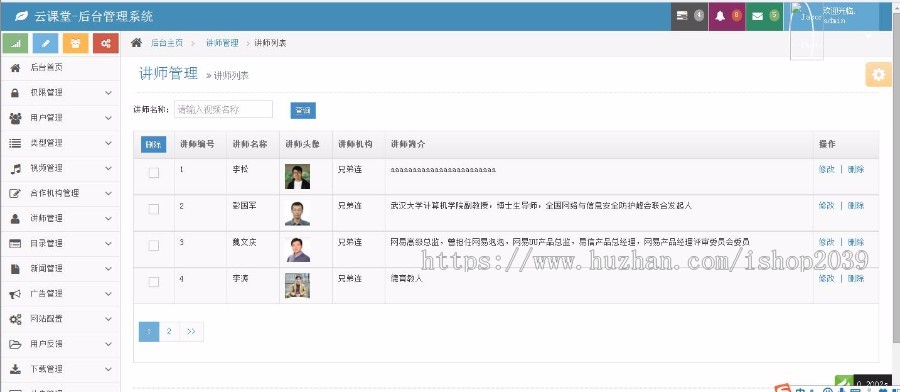Viewport: 900px width, 392px height.
Task: Open the 后台首页 menu item
Action: tap(60, 67)
